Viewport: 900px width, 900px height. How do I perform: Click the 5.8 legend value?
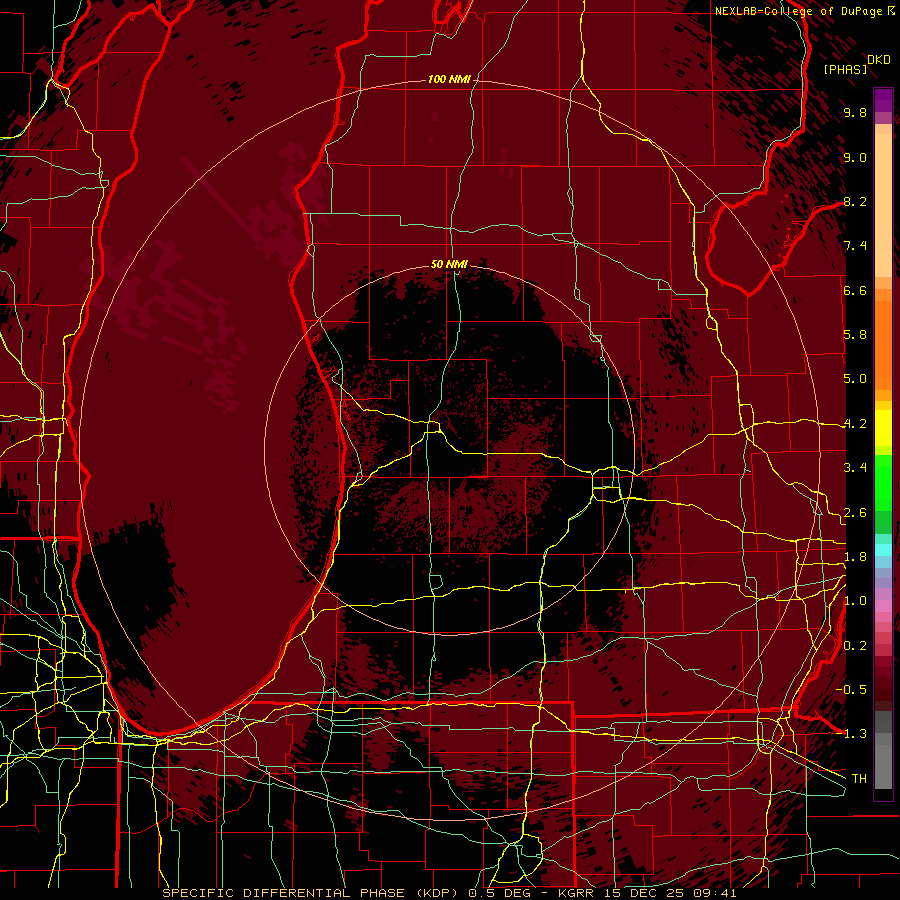(x=855, y=335)
